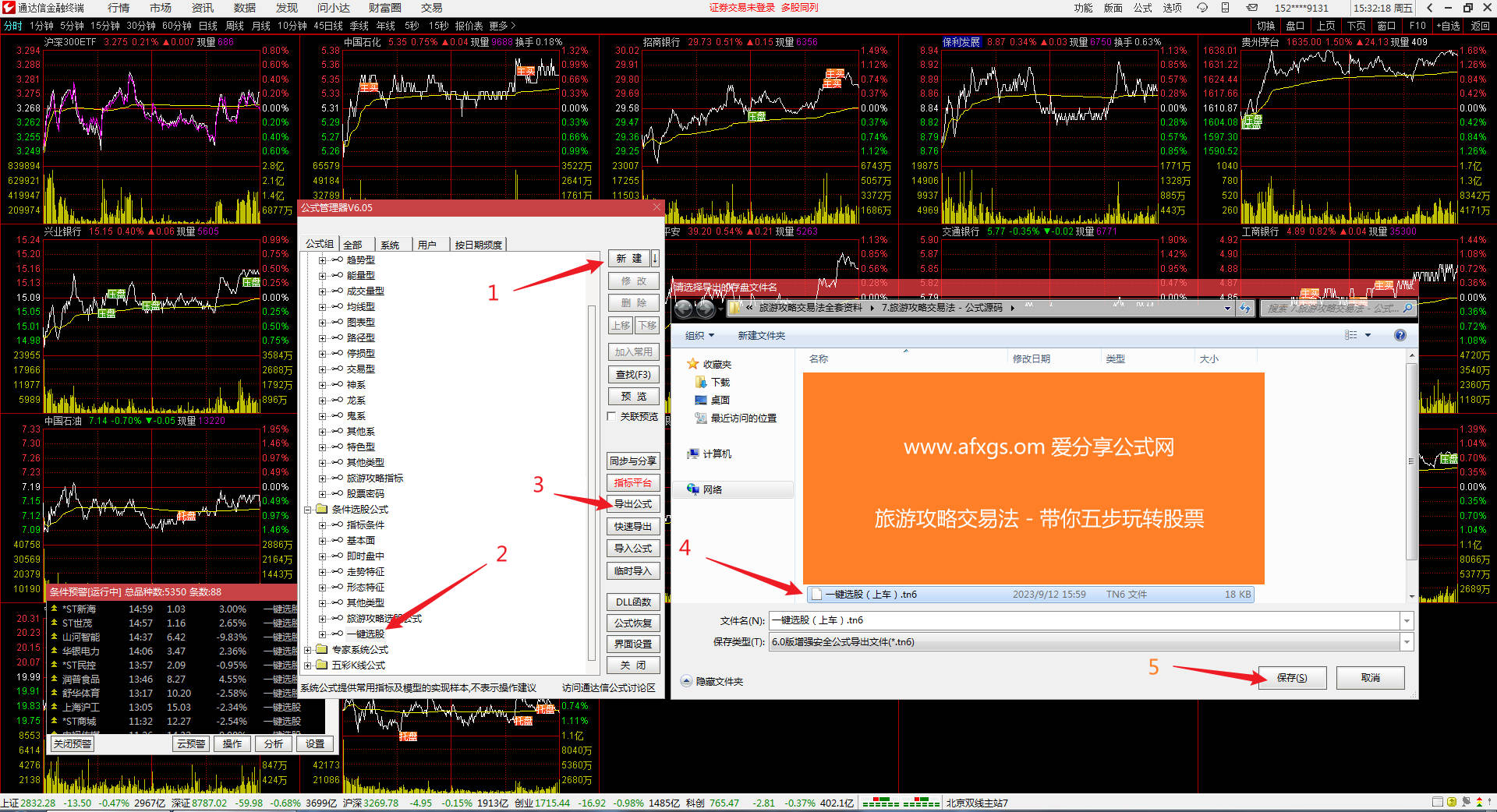The height and width of the screenshot is (812, 1497).
Task: Open the mobile phone icon in title bar
Action: tap(1225, 8)
